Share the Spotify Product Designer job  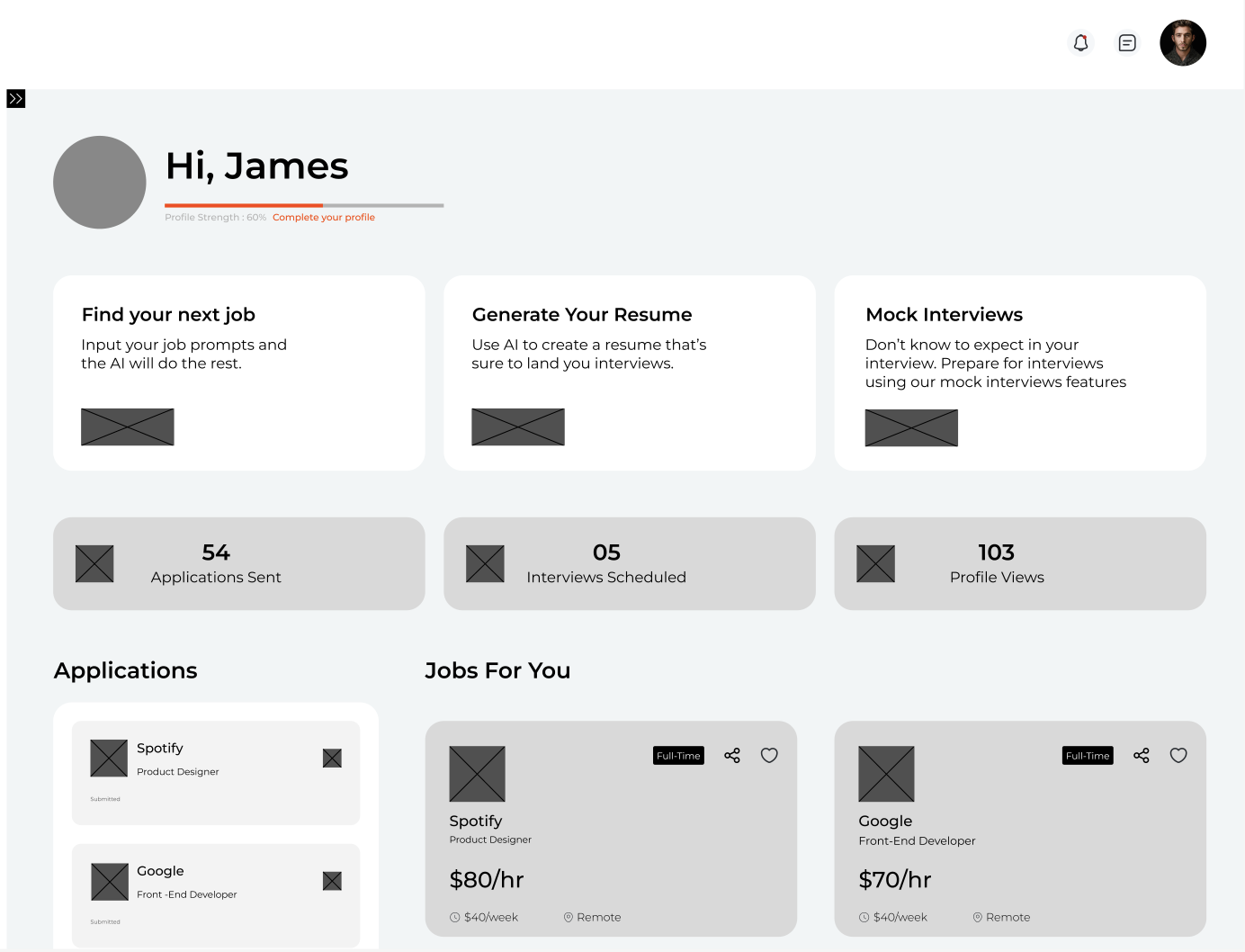[732, 756]
